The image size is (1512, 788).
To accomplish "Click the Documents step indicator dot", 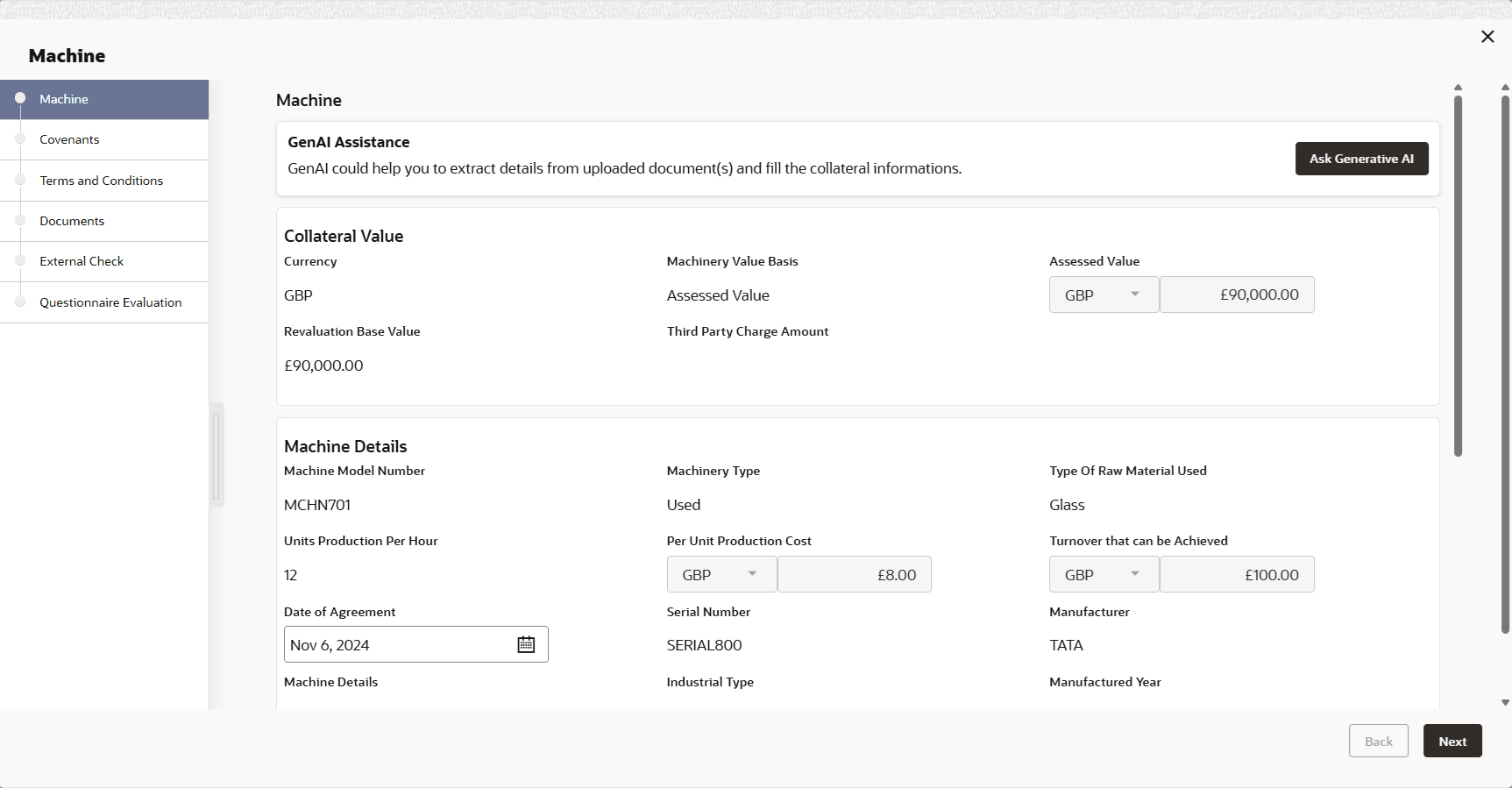I will click(x=20, y=221).
